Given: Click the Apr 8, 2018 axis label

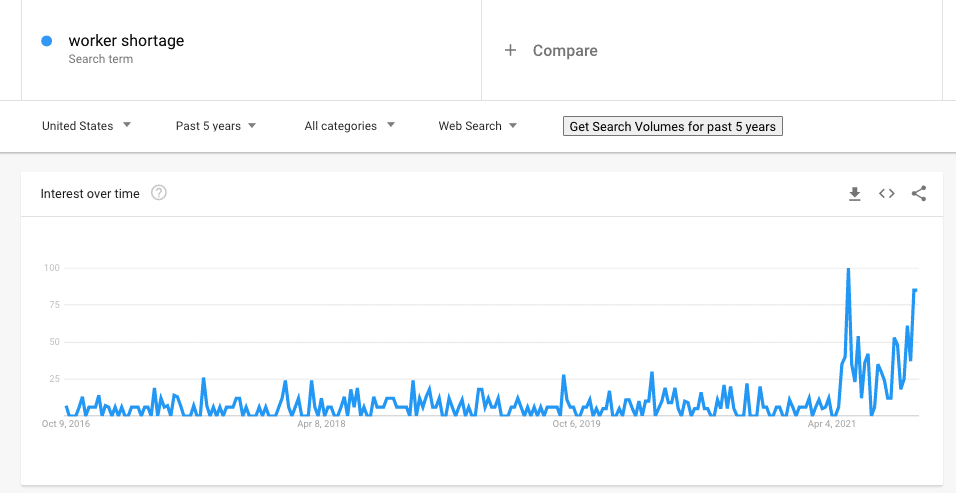Looking at the screenshot, I should point(321,424).
